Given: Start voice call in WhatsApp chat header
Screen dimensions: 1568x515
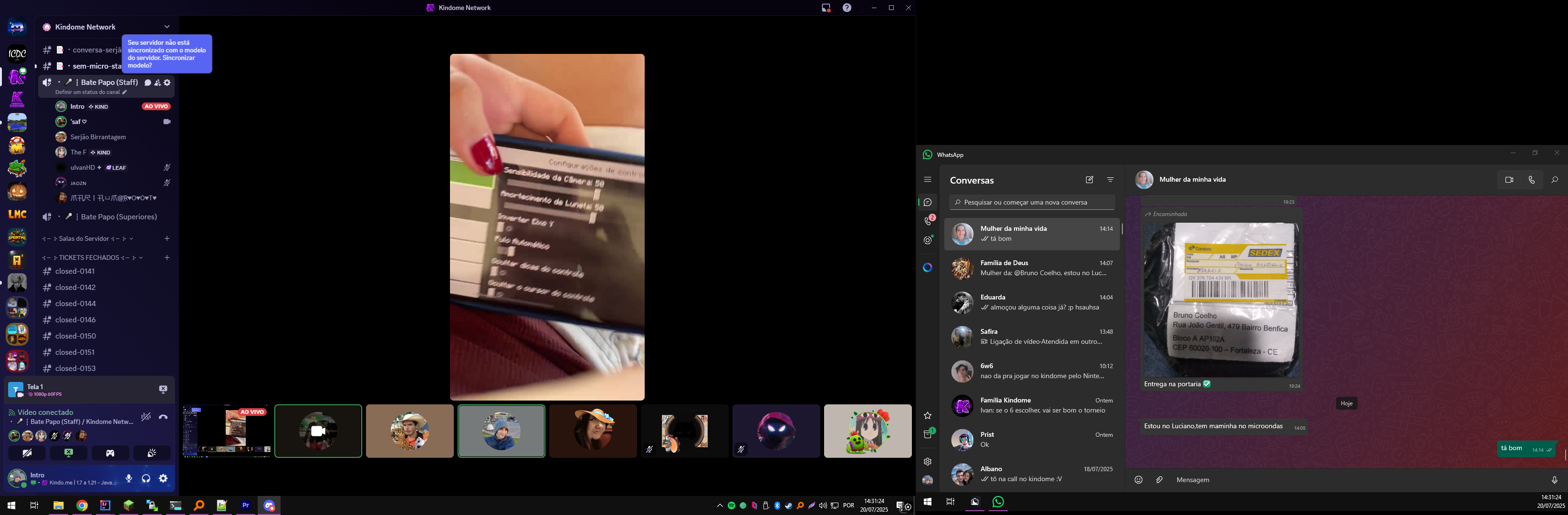Looking at the screenshot, I should coord(1531,180).
